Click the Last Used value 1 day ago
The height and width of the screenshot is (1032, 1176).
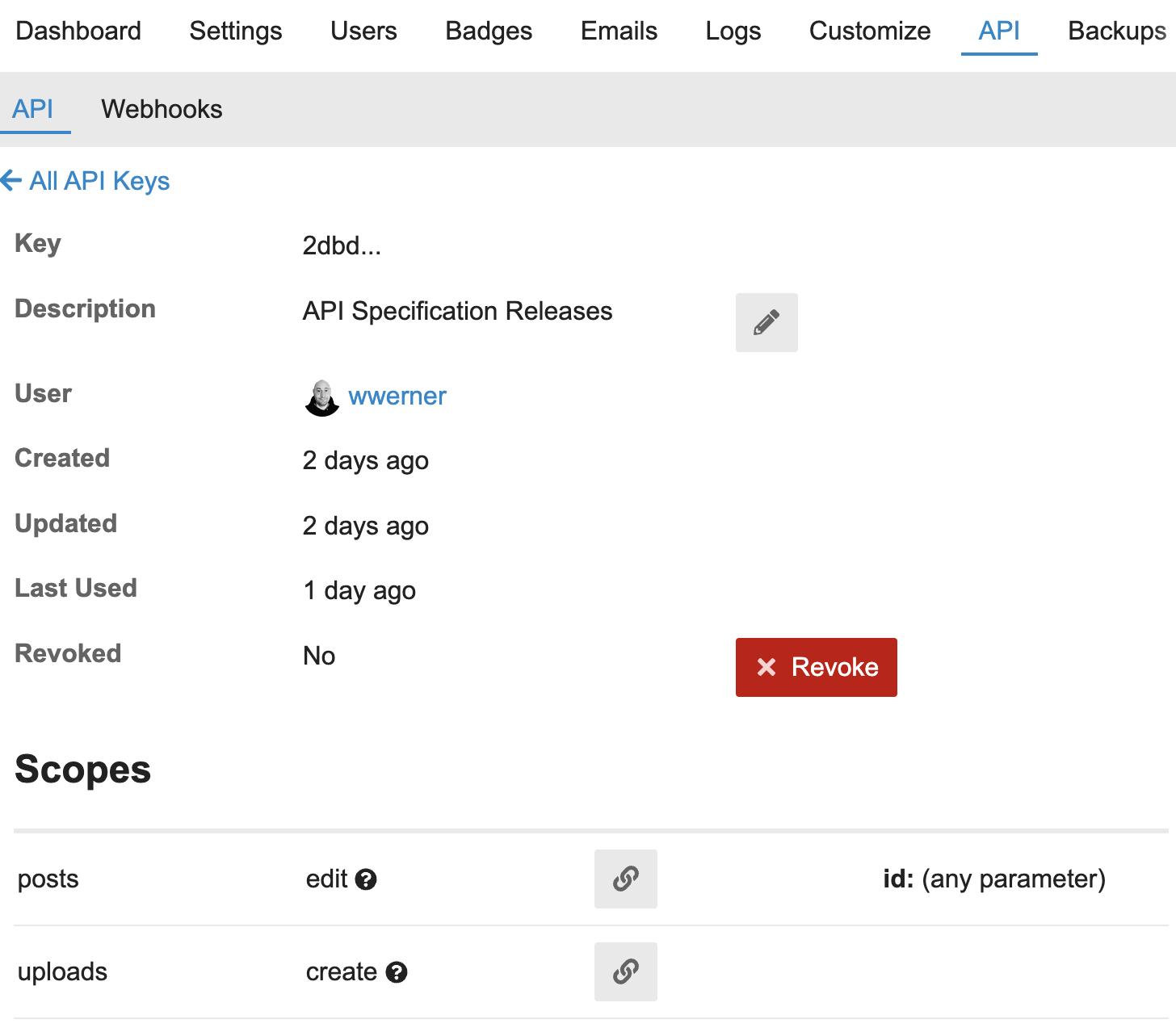pyautogui.click(x=359, y=590)
